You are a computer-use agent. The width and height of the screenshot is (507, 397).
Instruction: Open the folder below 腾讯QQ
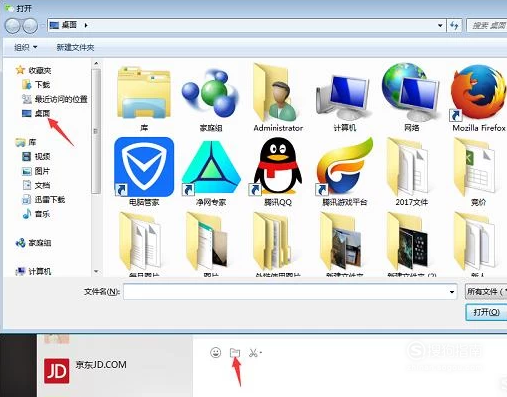[274, 242]
